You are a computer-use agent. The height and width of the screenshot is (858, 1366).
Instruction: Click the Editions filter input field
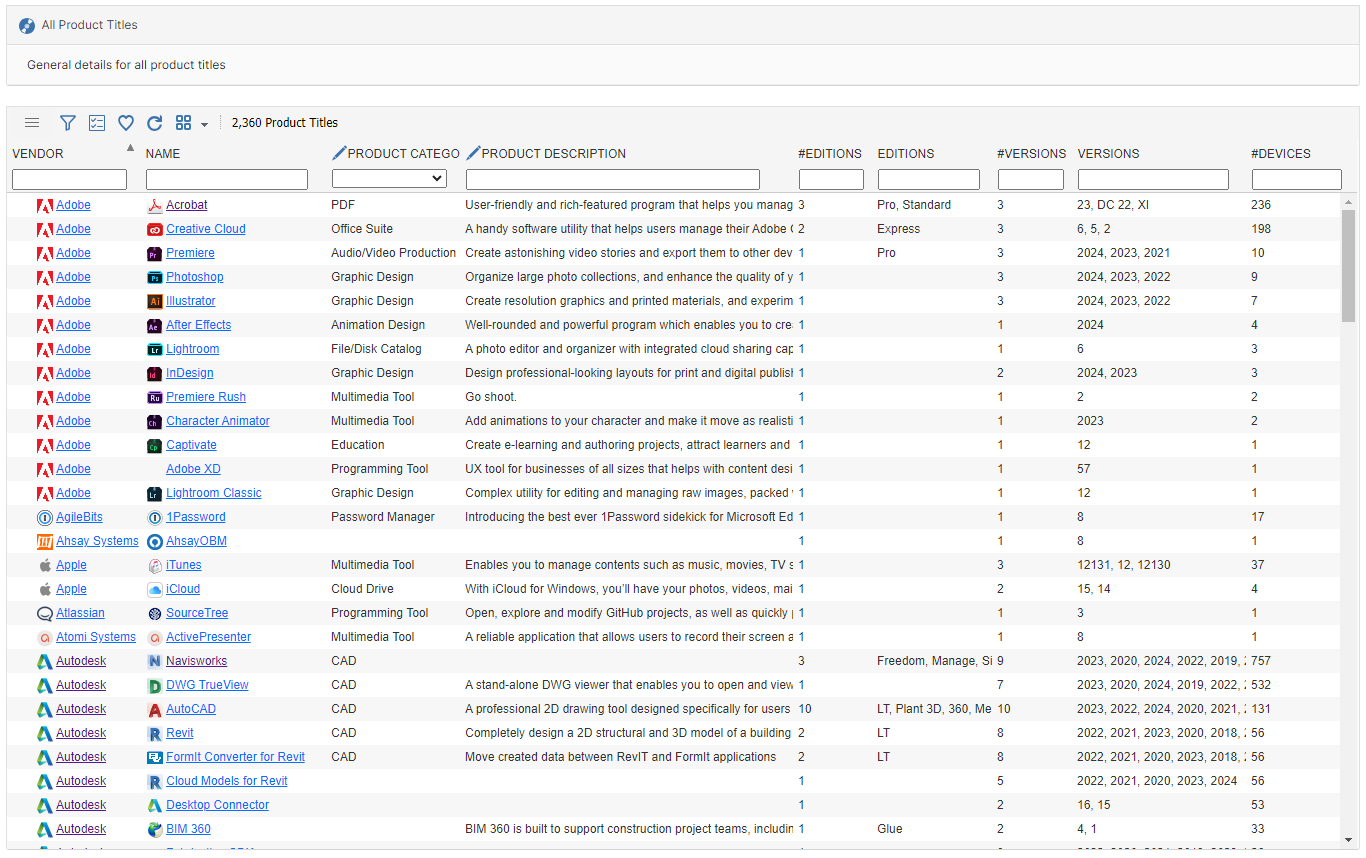(x=929, y=180)
